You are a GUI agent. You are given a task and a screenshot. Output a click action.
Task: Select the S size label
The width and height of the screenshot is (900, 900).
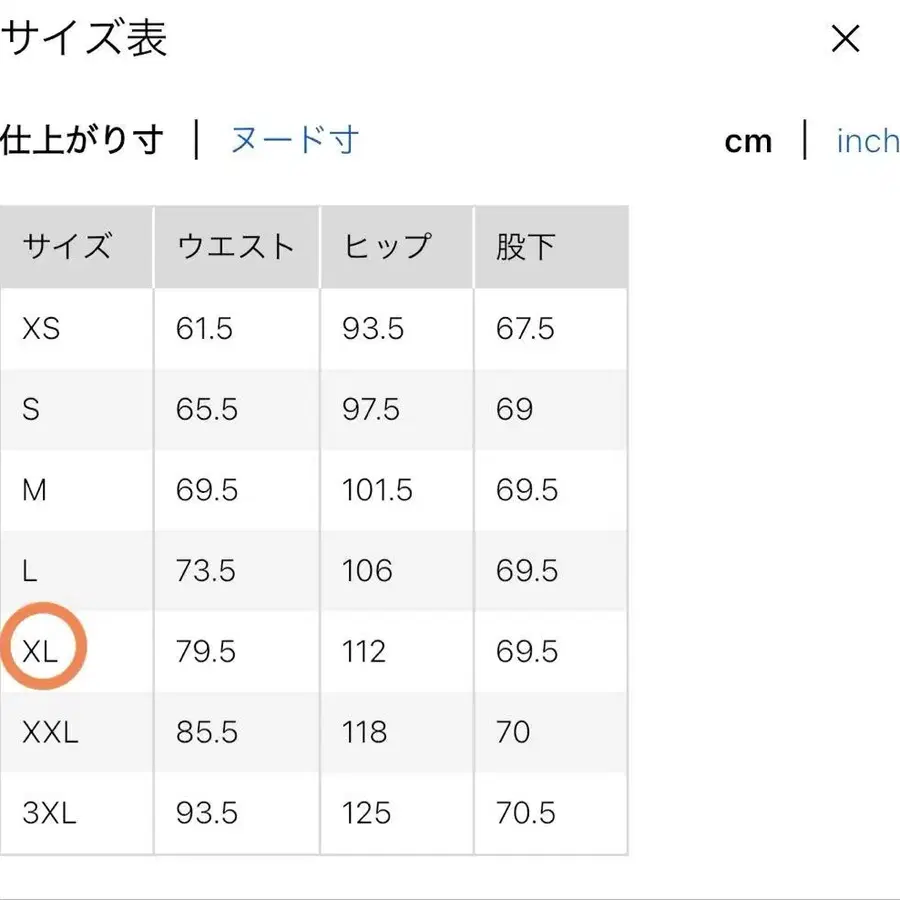pyautogui.click(x=31, y=409)
